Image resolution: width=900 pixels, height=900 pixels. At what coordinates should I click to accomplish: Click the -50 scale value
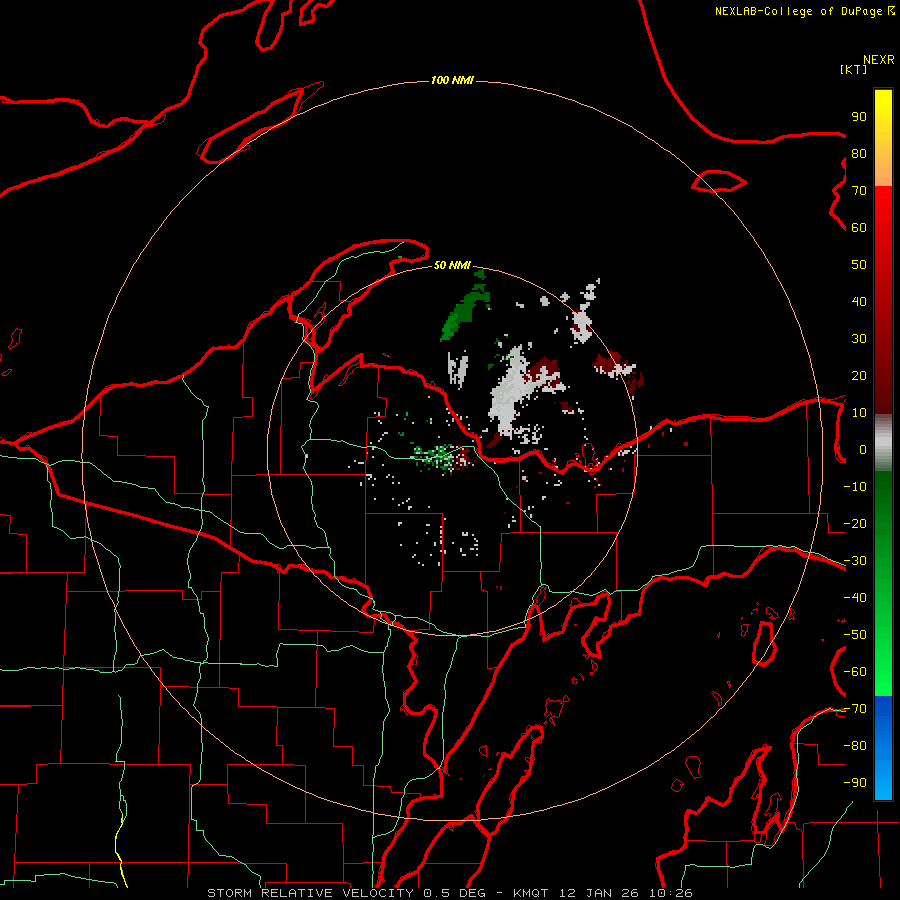pyautogui.click(x=855, y=634)
